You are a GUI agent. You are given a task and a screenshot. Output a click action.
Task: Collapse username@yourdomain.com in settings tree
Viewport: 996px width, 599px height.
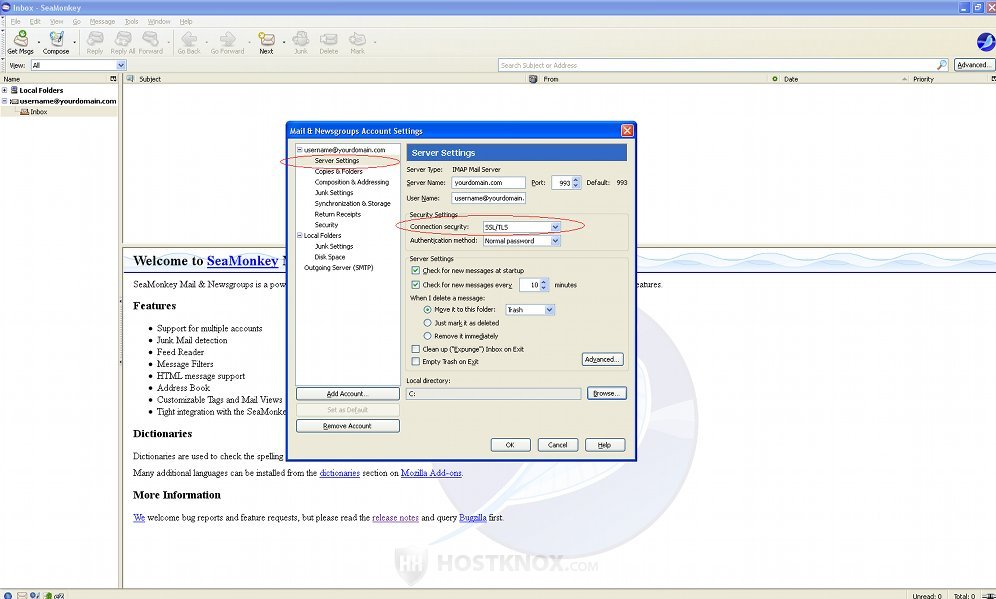[299, 150]
